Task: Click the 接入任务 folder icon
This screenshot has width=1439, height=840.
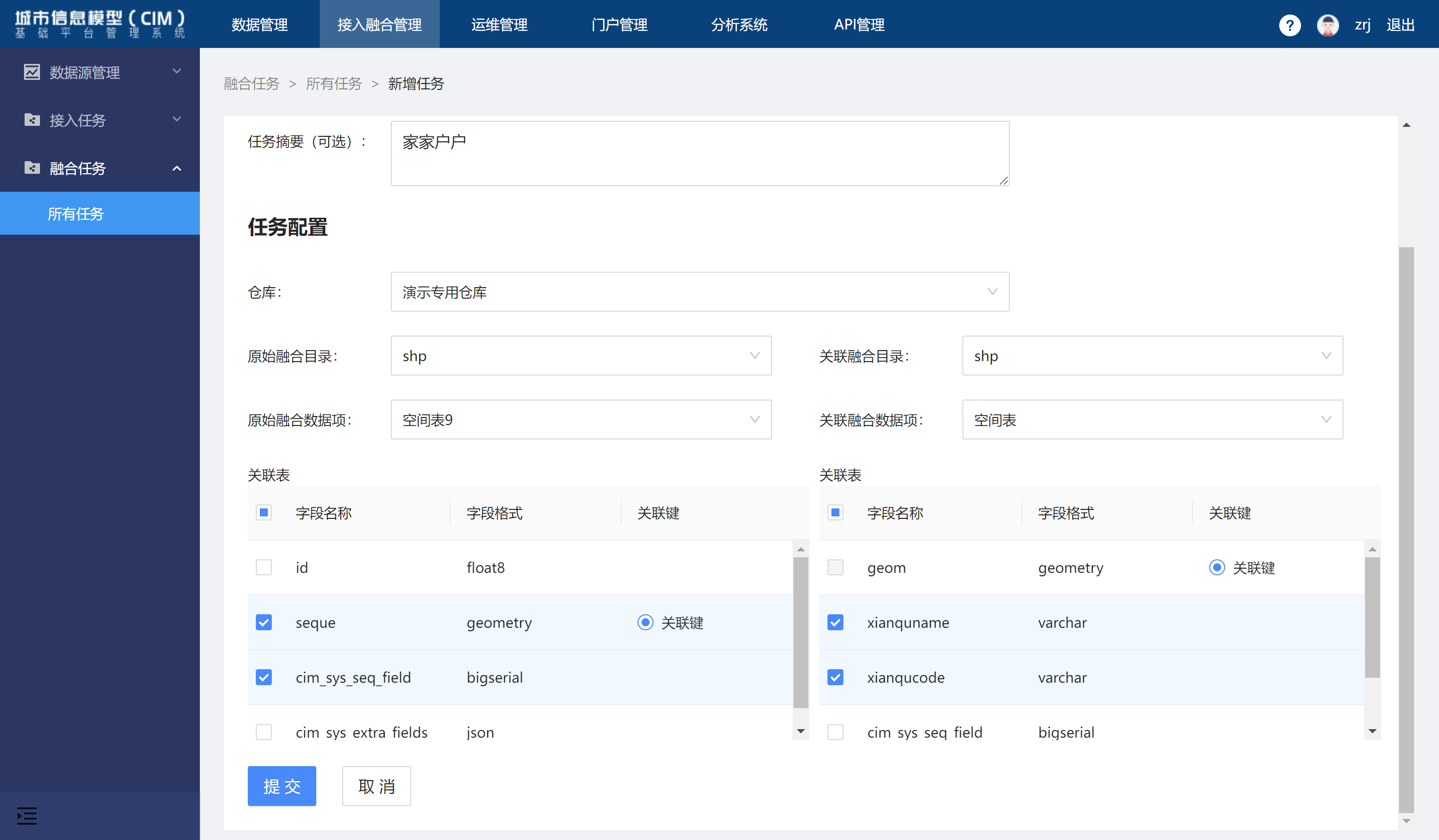Action: [32, 120]
